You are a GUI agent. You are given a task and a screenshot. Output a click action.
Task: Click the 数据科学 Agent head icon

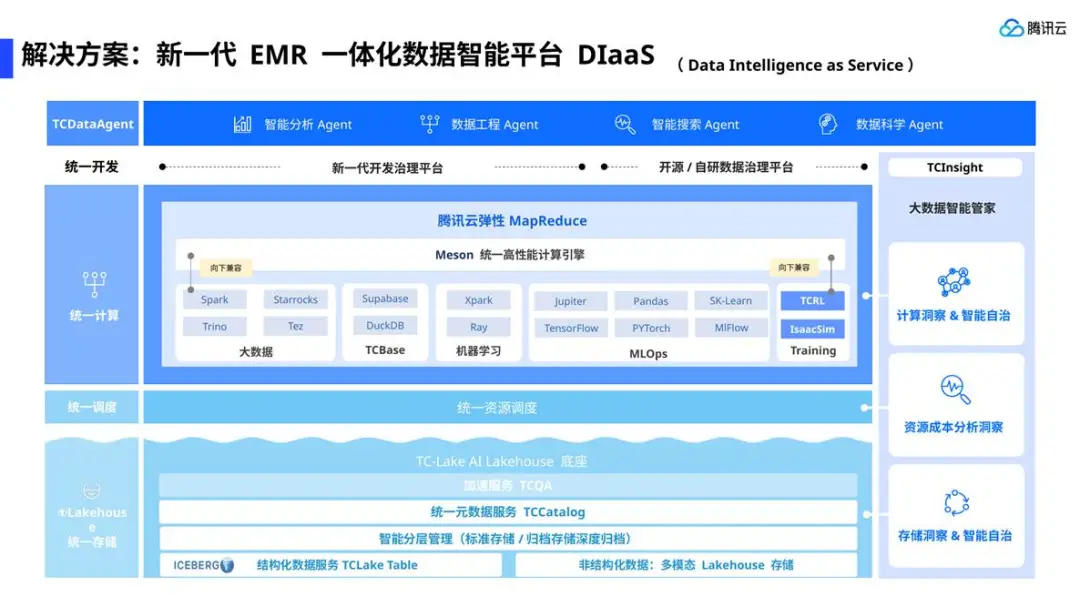pyautogui.click(x=827, y=124)
